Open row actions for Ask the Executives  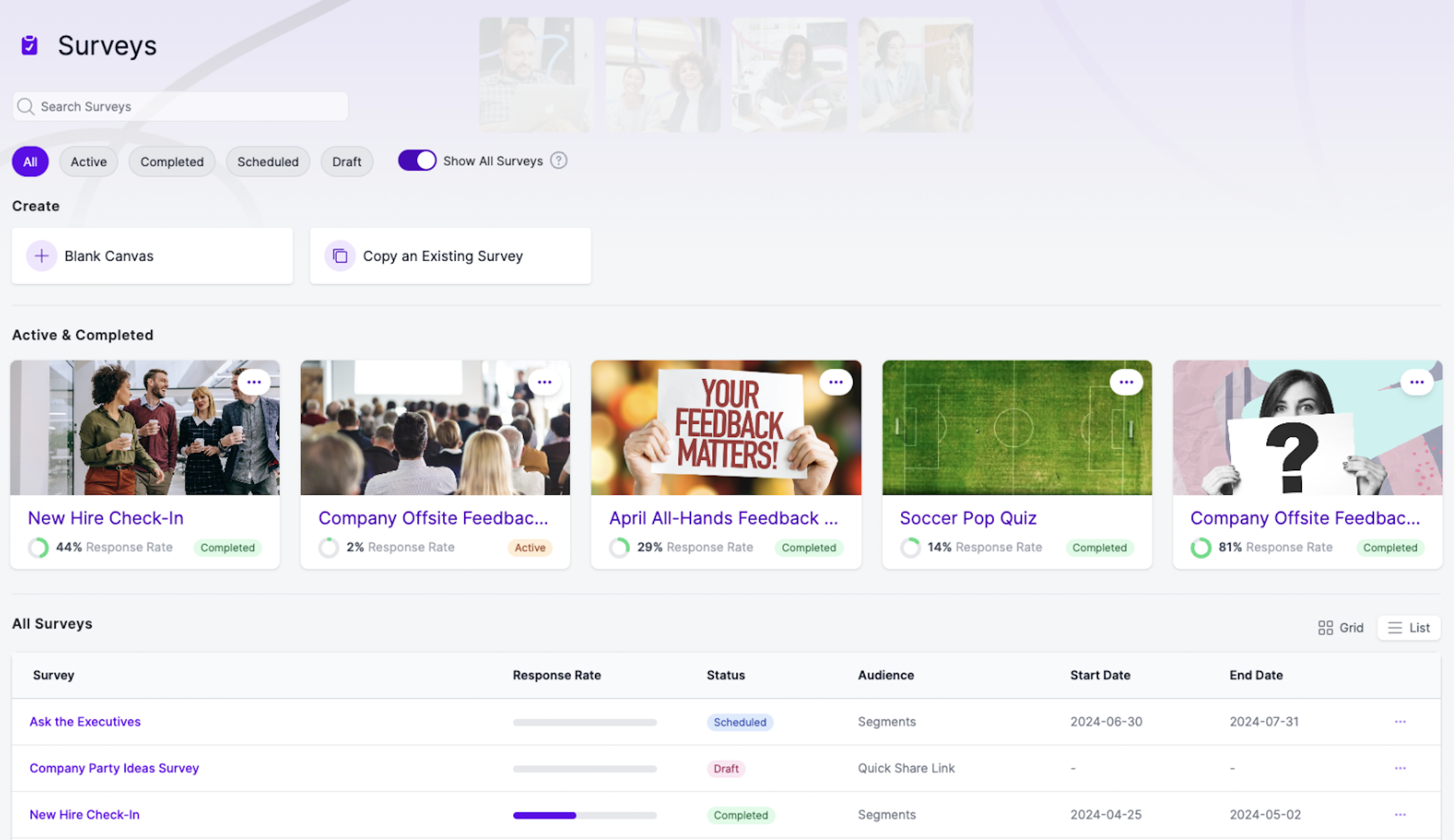click(x=1400, y=722)
